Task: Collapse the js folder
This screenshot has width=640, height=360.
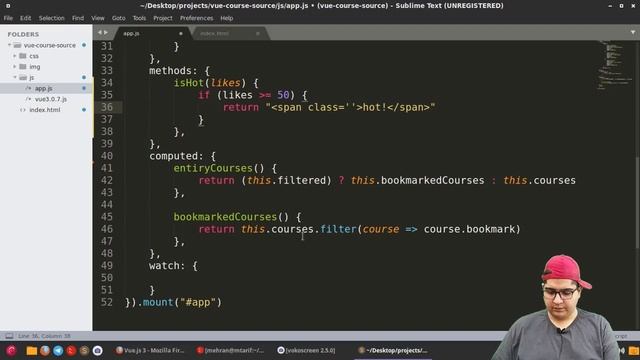Action: coord(15,77)
